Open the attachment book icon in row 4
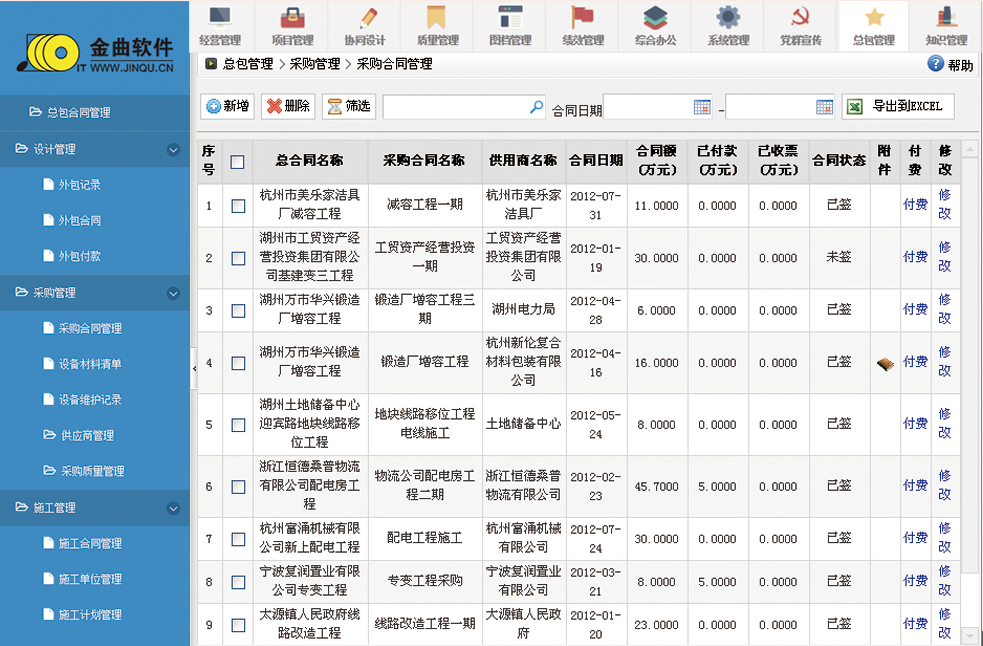This screenshot has width=983, height=646. point(884,363)
